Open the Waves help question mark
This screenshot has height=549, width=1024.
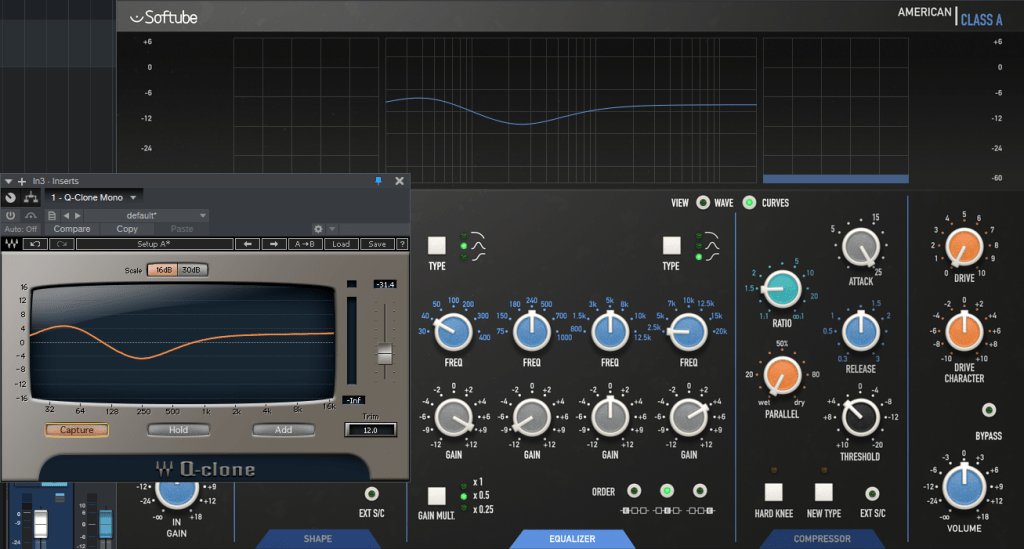pos(402,244)
